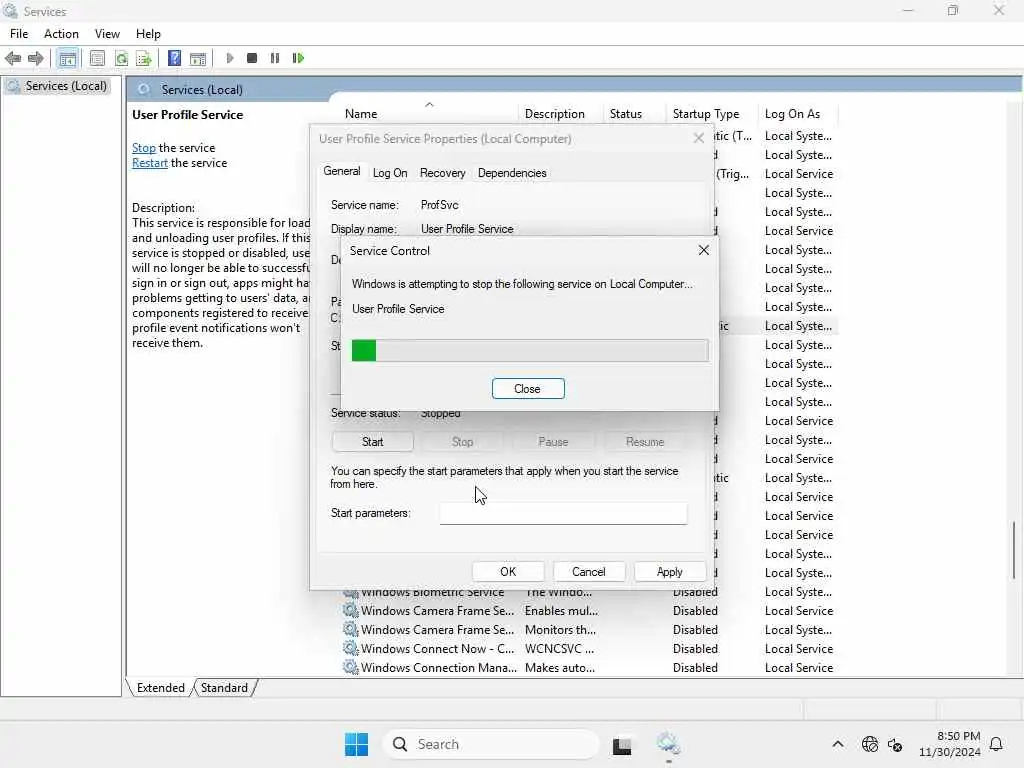The width and height of the screenshot is (1024, 768).
Task: Open the View menu
Action: tap(107, 34)
